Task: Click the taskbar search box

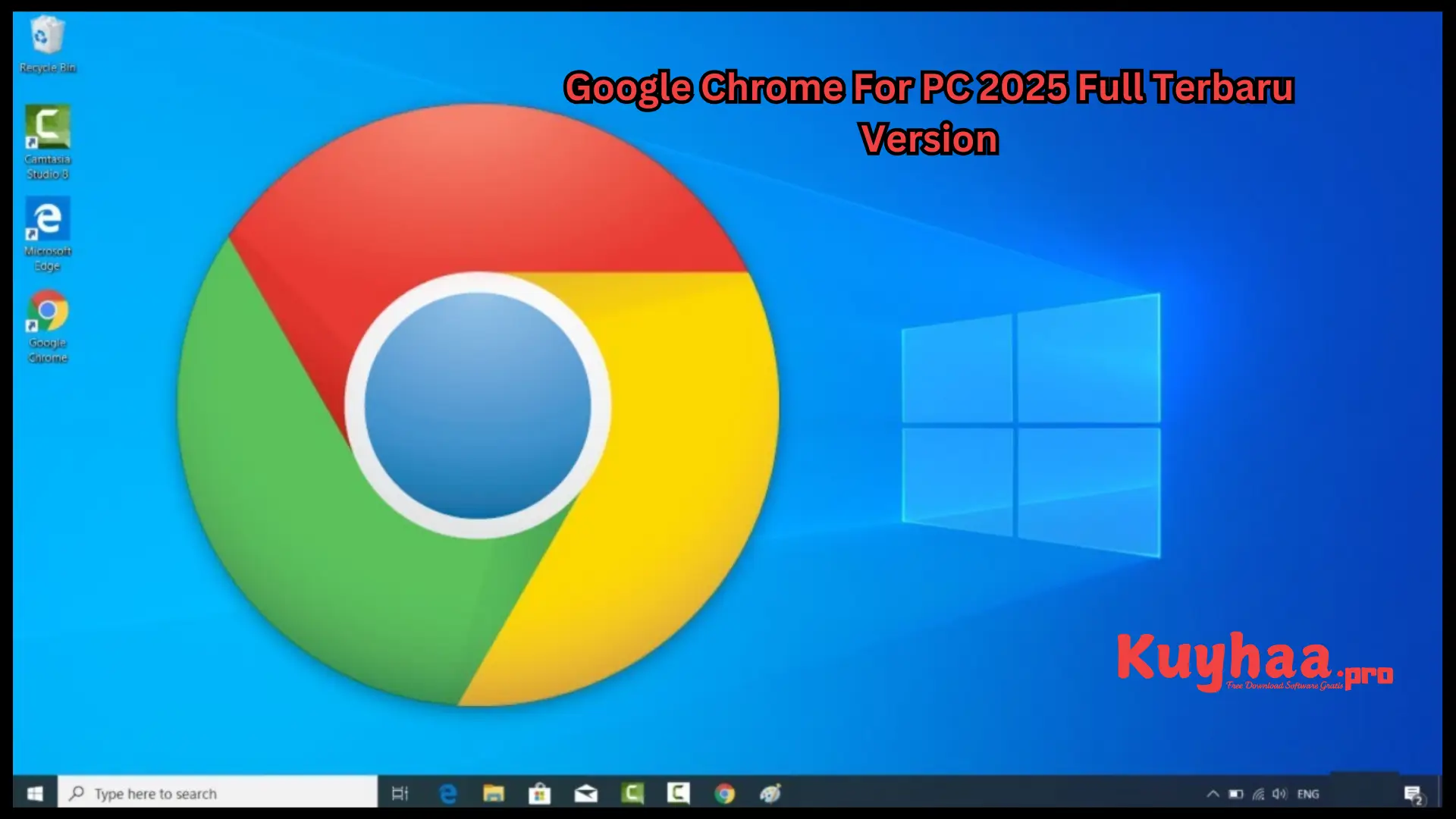Action: pos(218,793)
